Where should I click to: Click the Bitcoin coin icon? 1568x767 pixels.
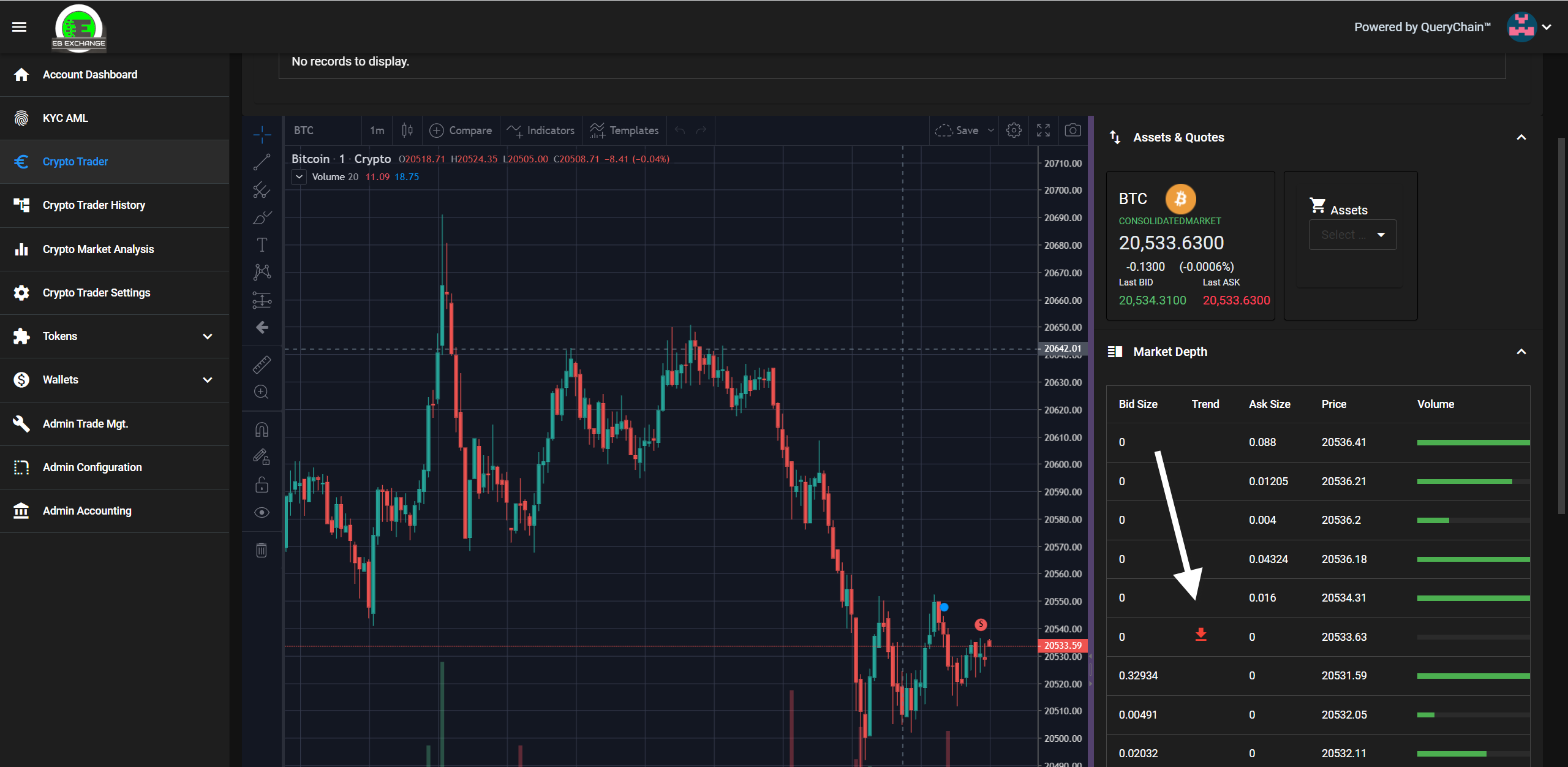(x=1180, y=199)
